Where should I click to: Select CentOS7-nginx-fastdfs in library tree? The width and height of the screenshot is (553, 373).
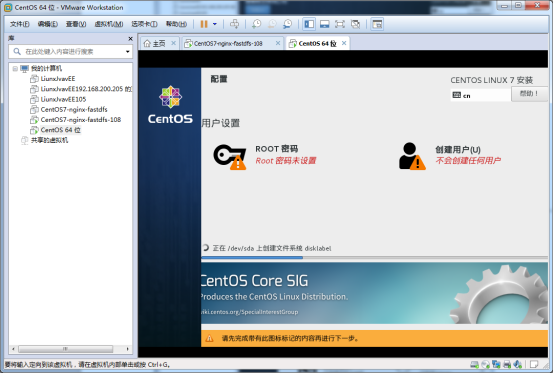tap(74, 109)
